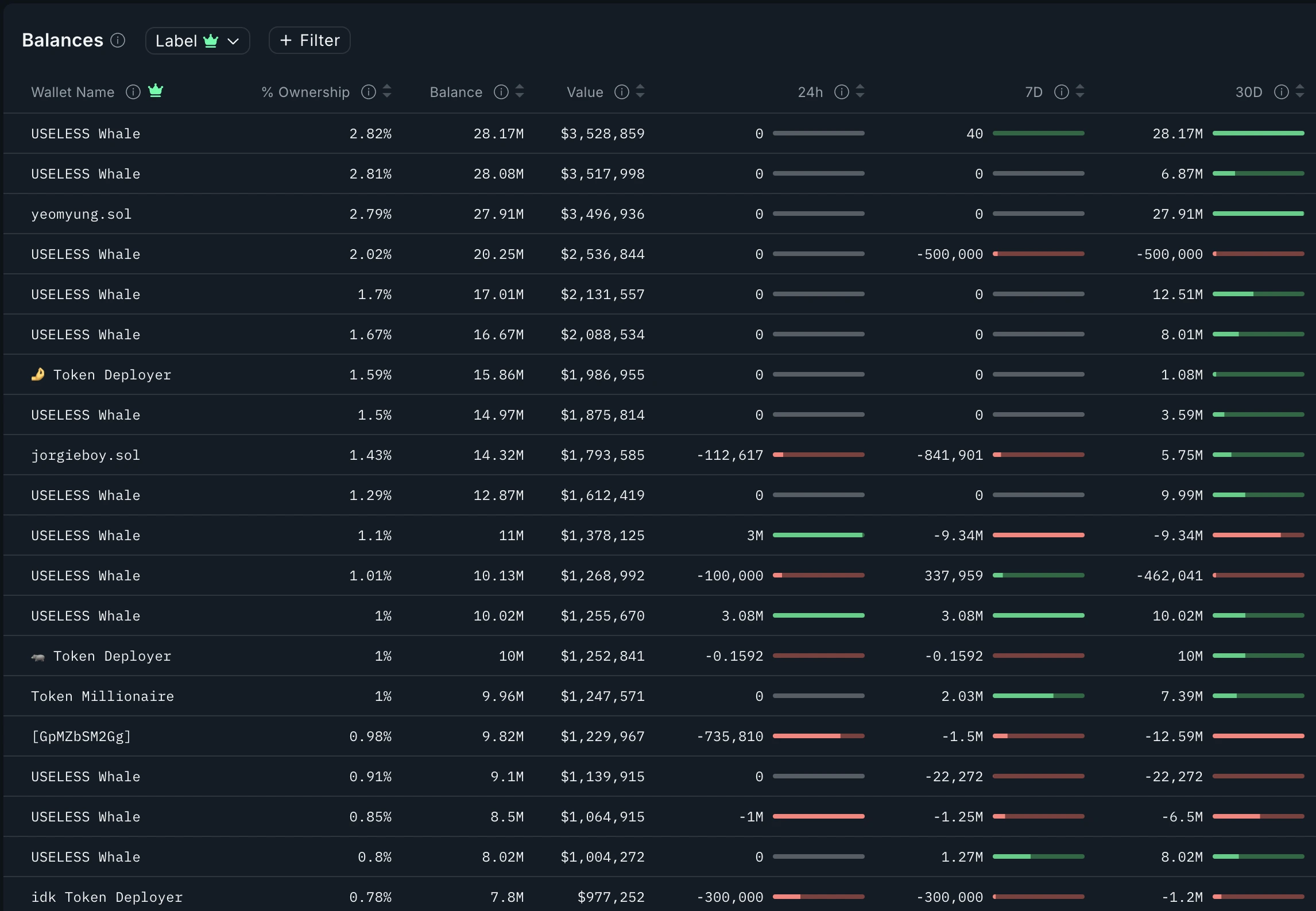Click the Balance column info icon

click(501, 92)
